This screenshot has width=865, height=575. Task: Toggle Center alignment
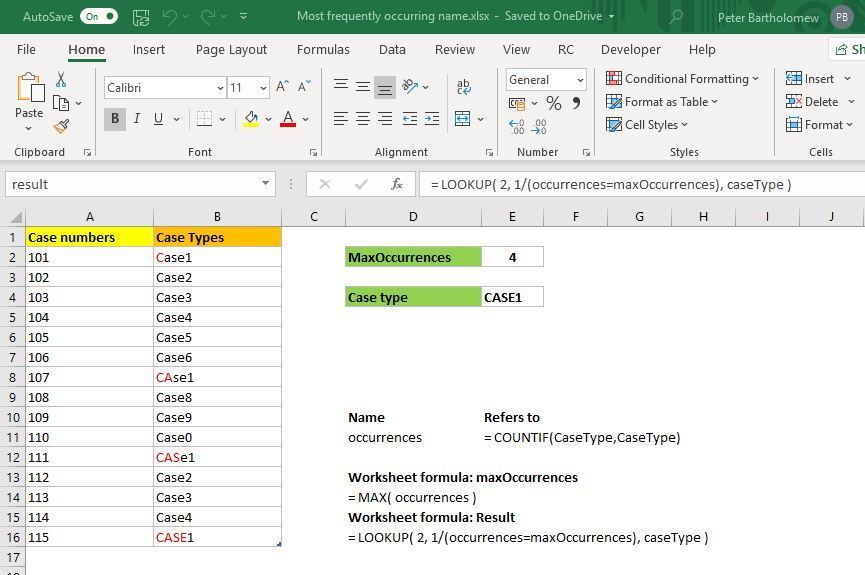click(362, 119)
